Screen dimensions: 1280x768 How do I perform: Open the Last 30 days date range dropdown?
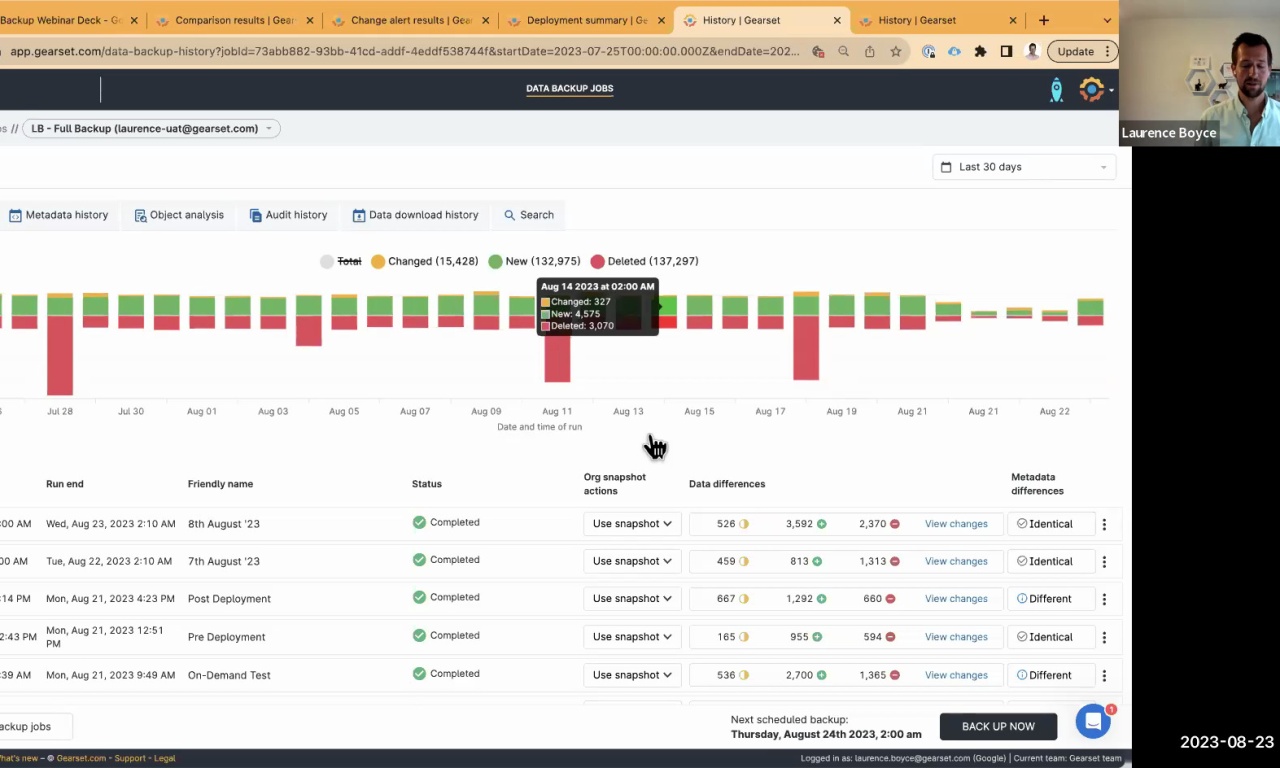[1024, 167]
